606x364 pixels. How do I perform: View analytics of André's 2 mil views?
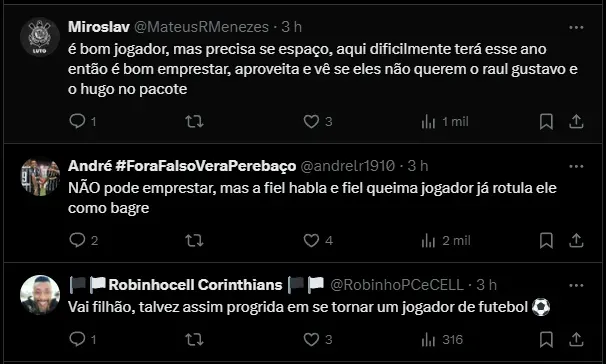(x=446, y=241)
